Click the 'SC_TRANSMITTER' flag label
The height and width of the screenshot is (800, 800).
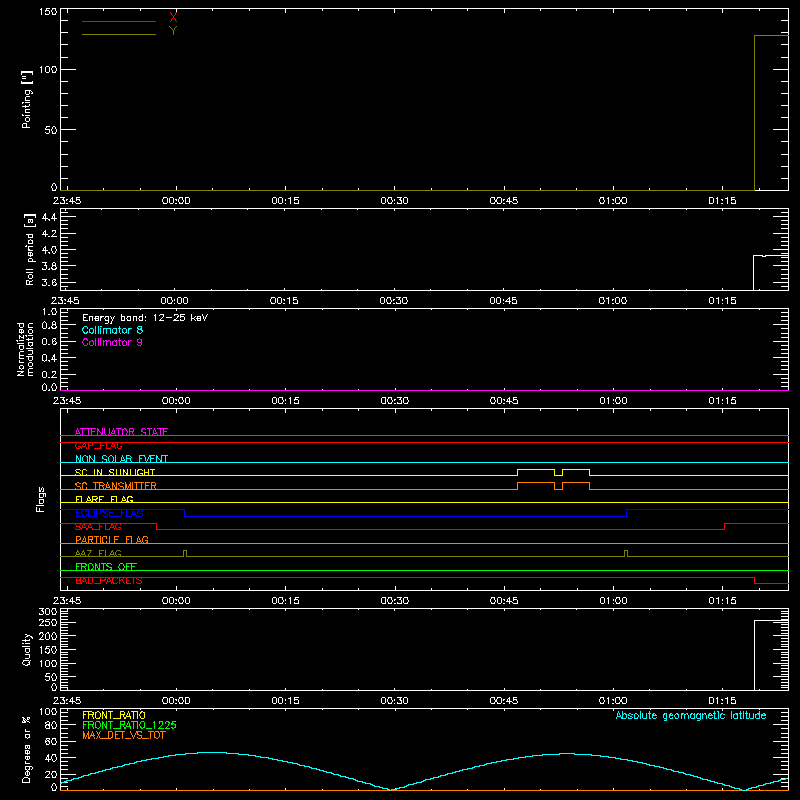115,486
